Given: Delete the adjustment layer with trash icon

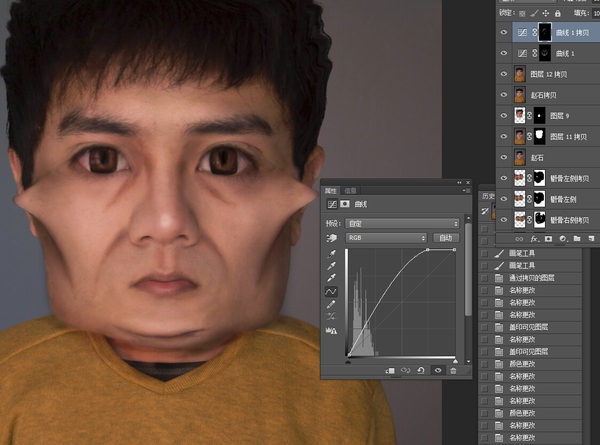Looking at the screenshot, I should 453,370.
